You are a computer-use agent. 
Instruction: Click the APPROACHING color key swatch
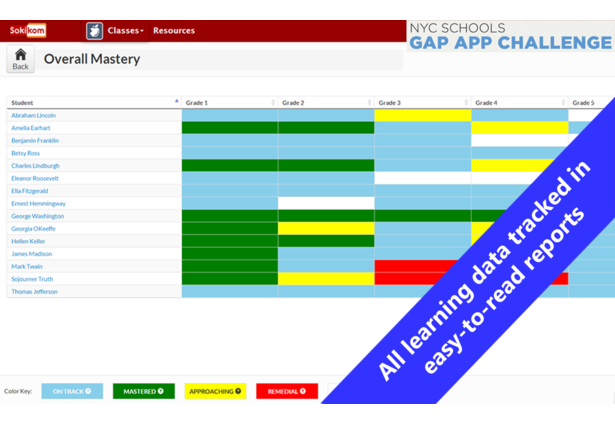(x=215, y=391)
